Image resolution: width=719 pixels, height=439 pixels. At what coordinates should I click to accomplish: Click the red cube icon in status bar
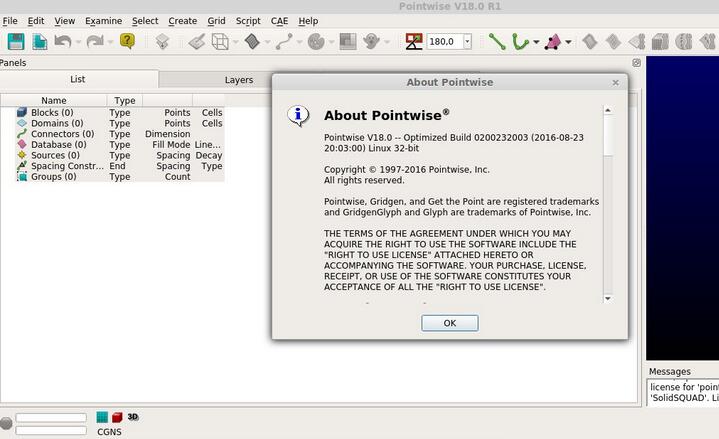click(117, 417)
